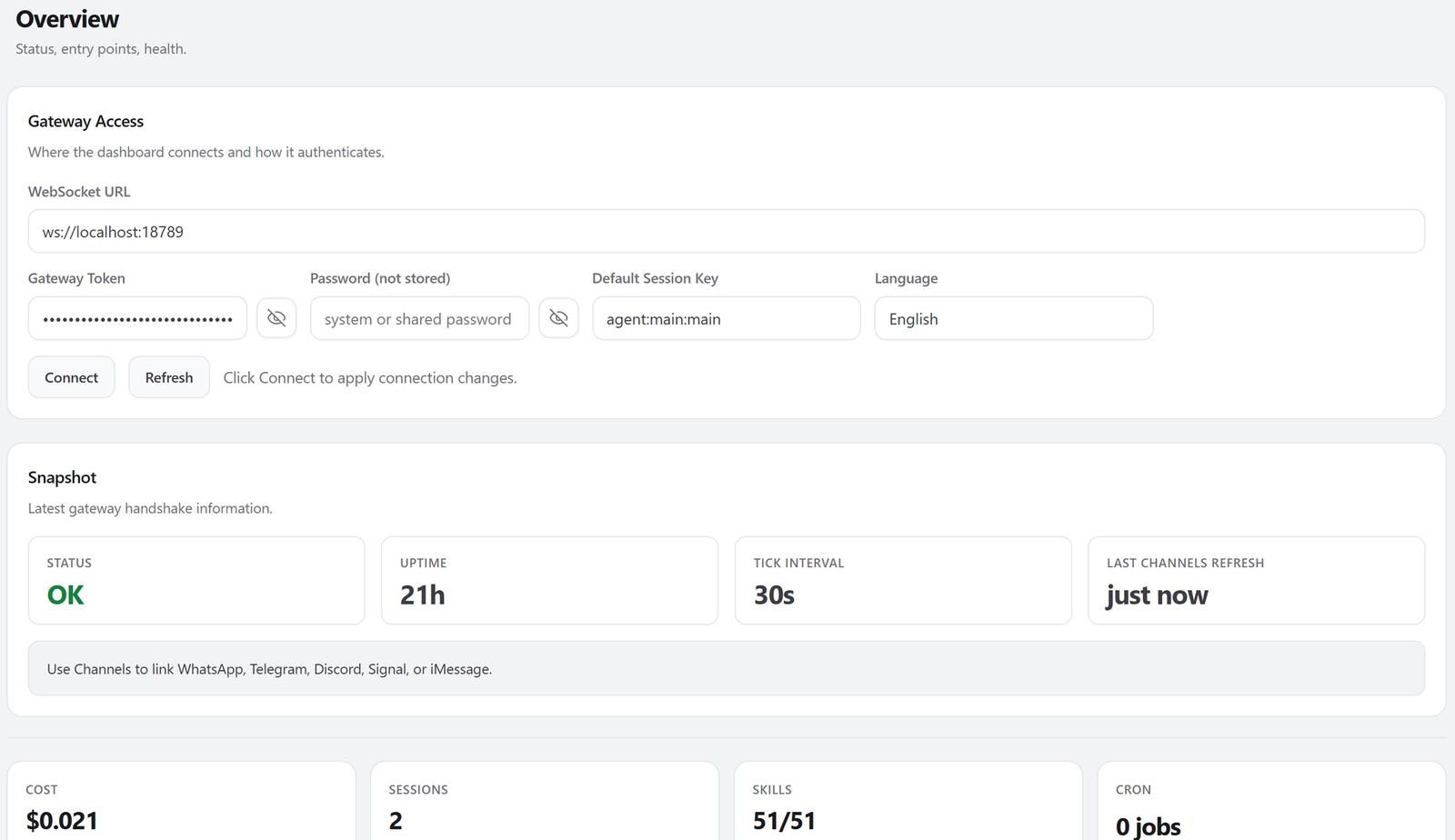
Task: Click into the Gateway Token field
Action: click(137, 319)
